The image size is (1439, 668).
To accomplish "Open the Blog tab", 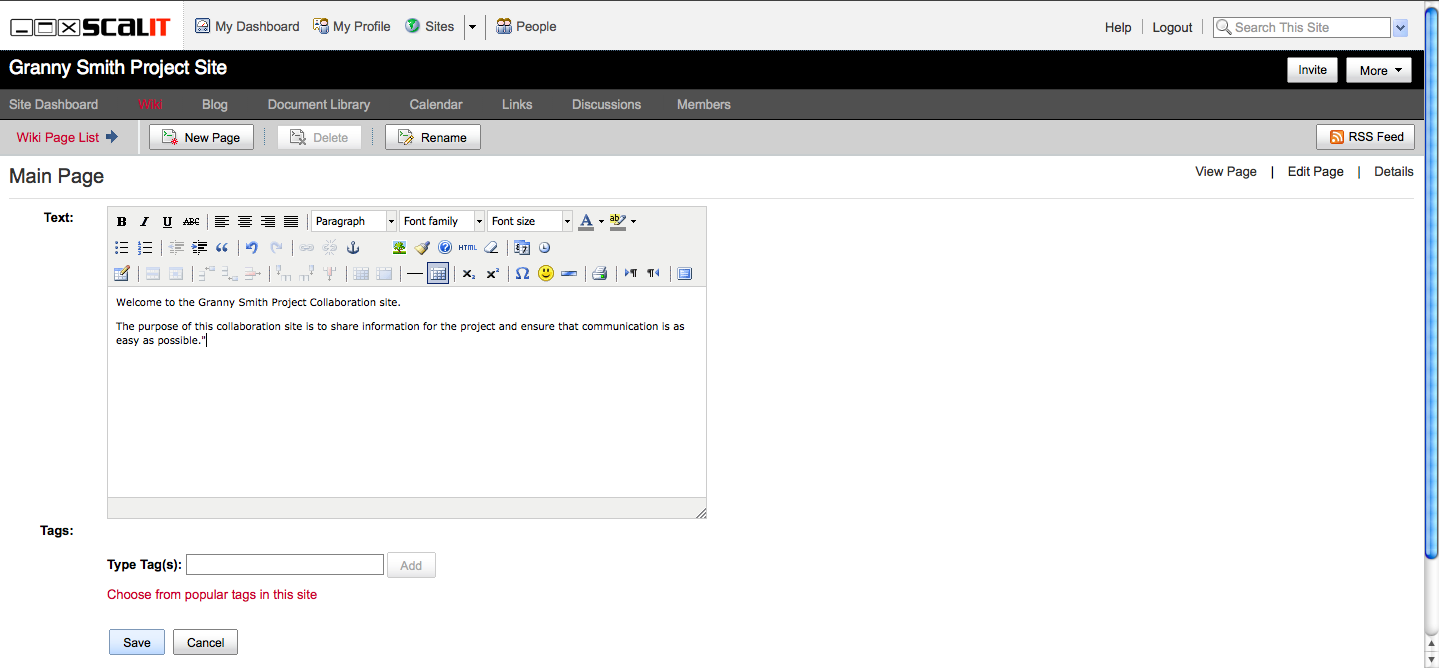I will pos(215,104).
